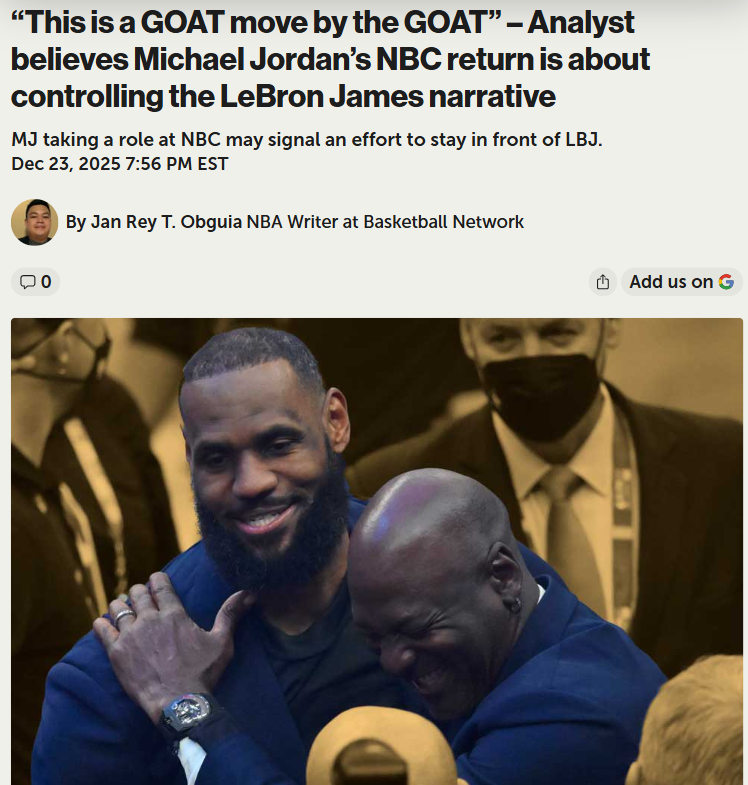
Task: Open the comments via speech bubble icon
Action: (27, 282)
